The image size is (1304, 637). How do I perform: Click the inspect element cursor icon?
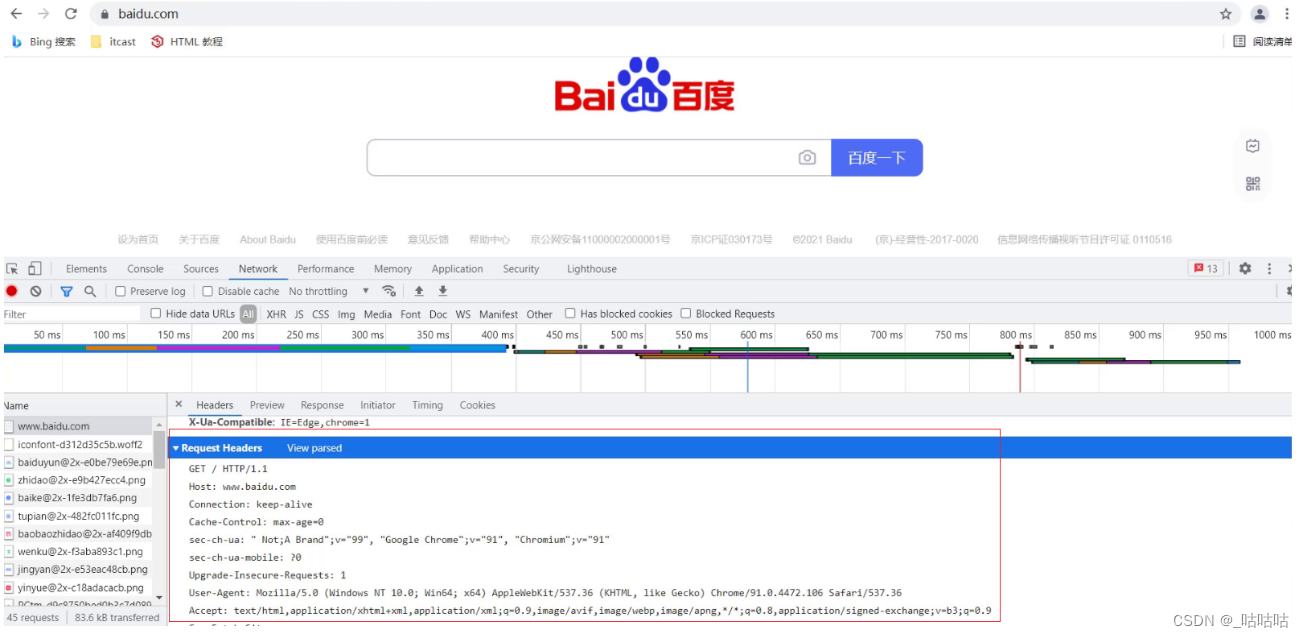point(14,268)
